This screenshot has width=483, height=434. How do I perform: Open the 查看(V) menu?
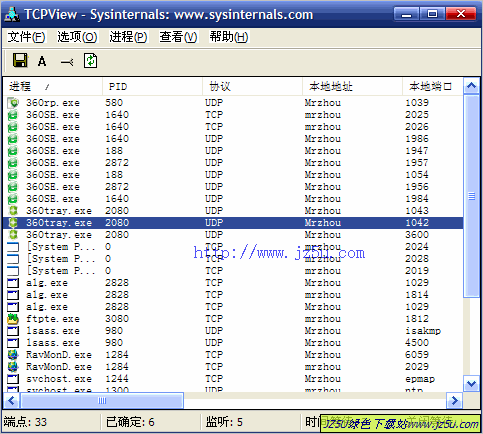[x=178, y=37]
